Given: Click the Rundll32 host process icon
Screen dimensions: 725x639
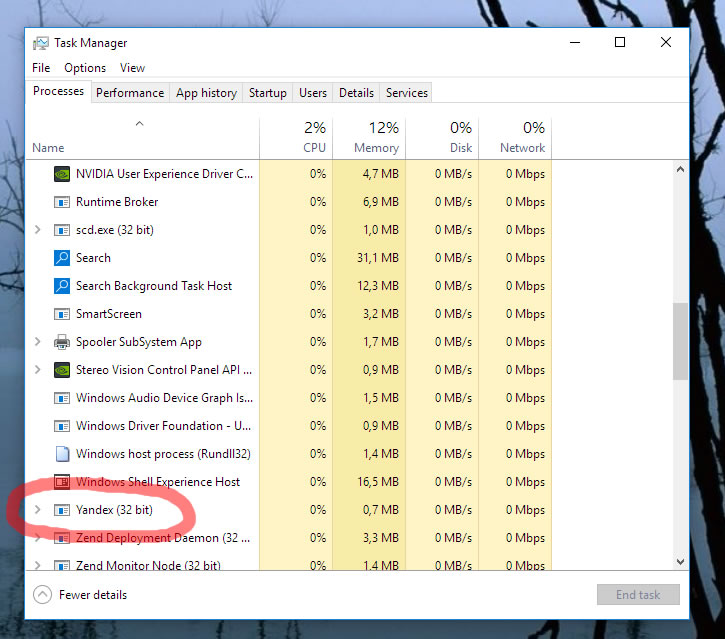Looking at the screenshot, I should (x=62, y=454).
